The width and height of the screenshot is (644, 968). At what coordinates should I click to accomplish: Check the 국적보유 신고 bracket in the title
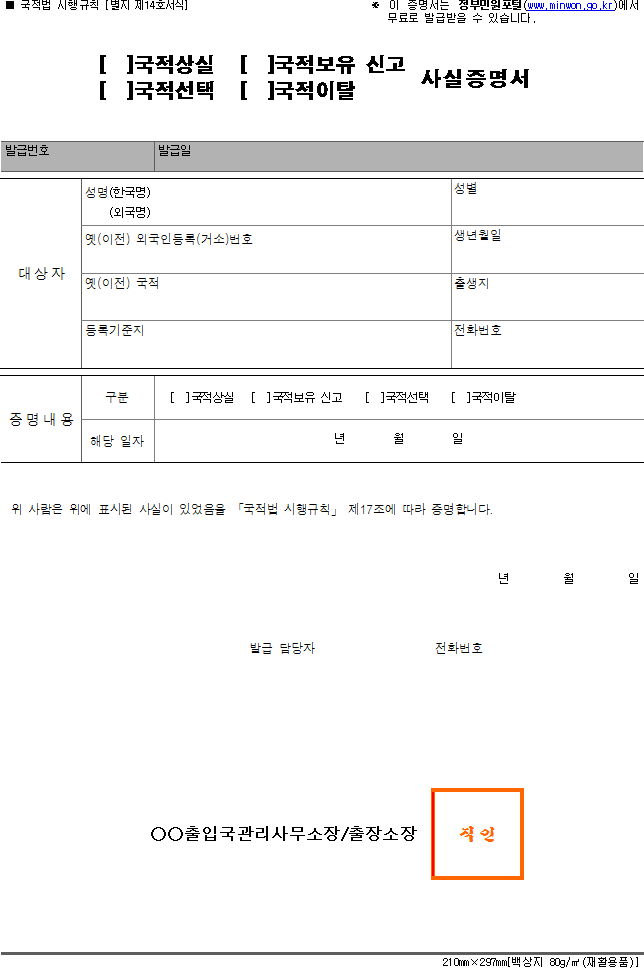257,64
